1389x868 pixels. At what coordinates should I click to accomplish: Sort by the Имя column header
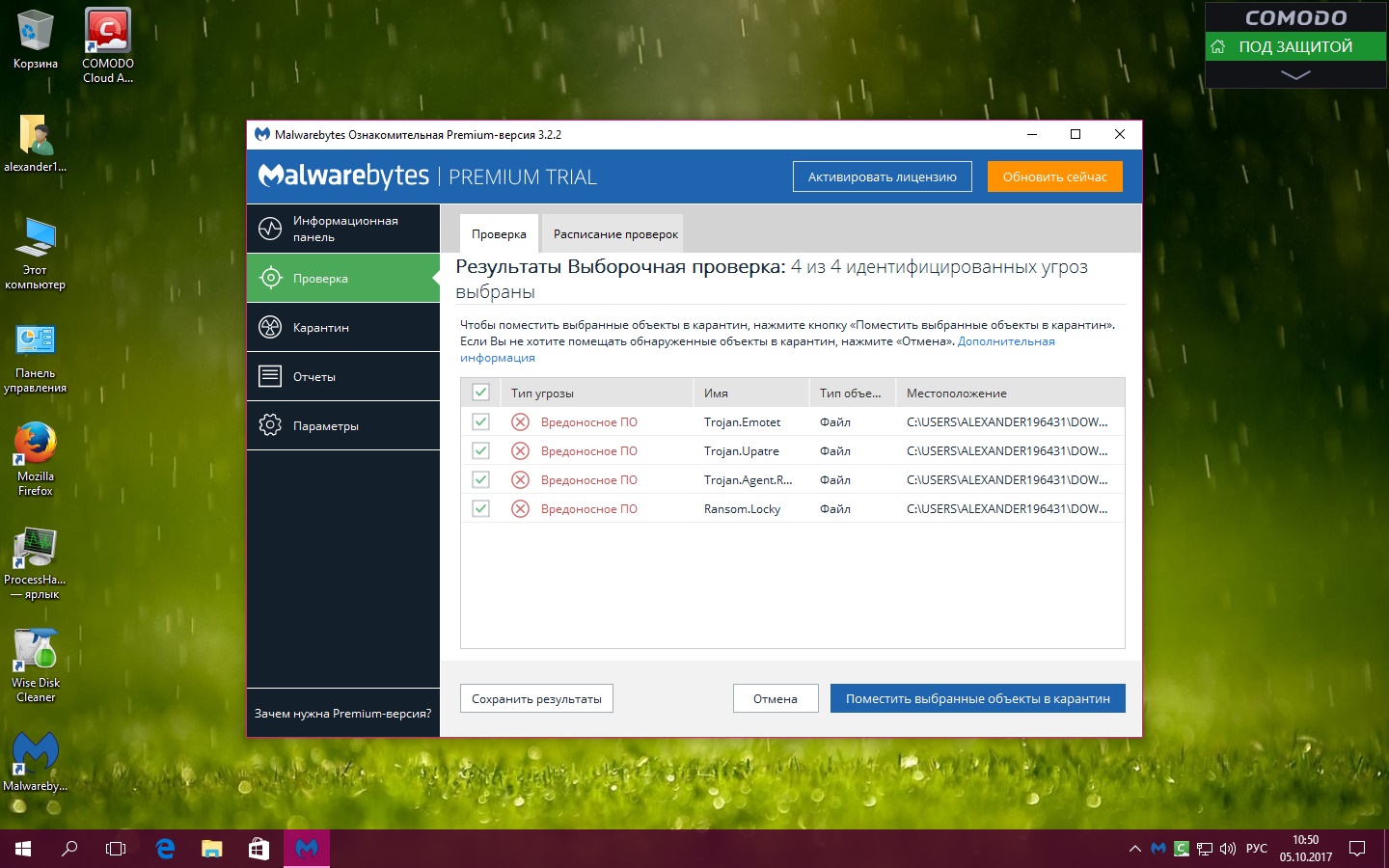coord(750,393)
